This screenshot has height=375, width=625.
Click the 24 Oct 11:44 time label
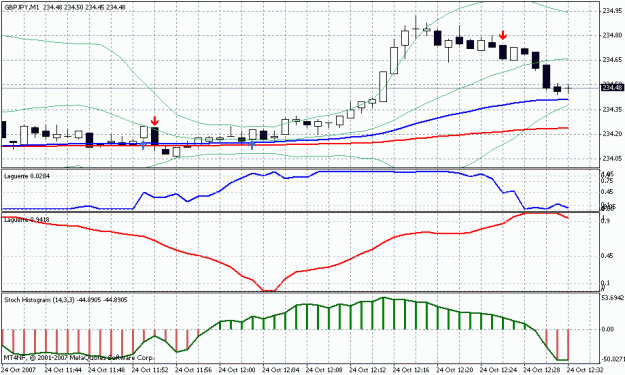pyautogui.click(x=63, y=370)
